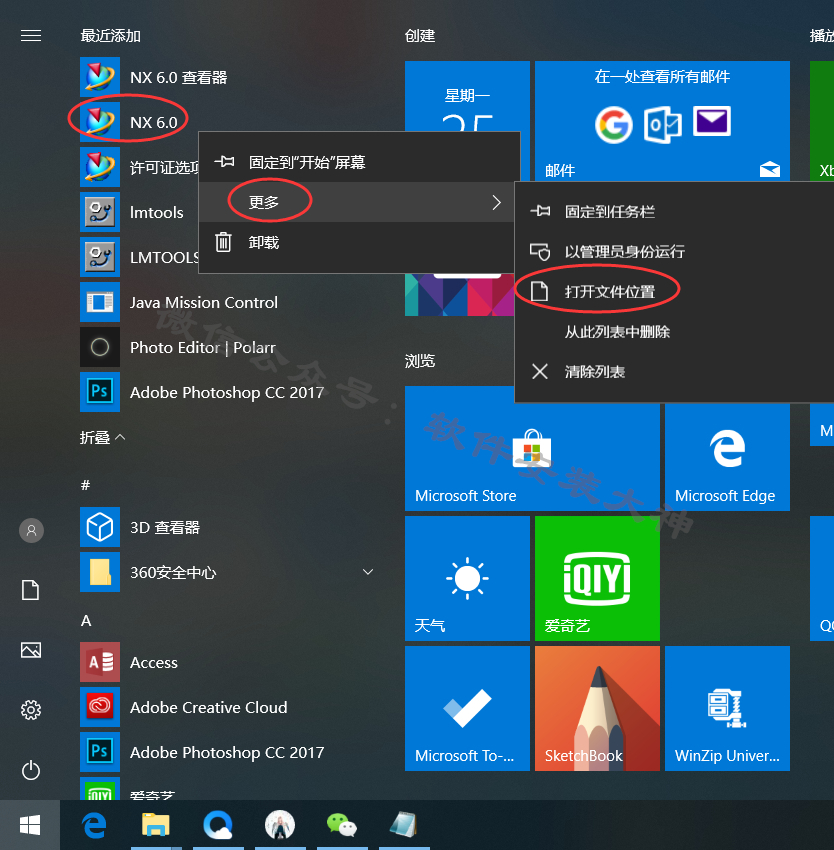Open the calendar tile showing 星期一
The height and width of the screenshot is (850, 834).
467,96
